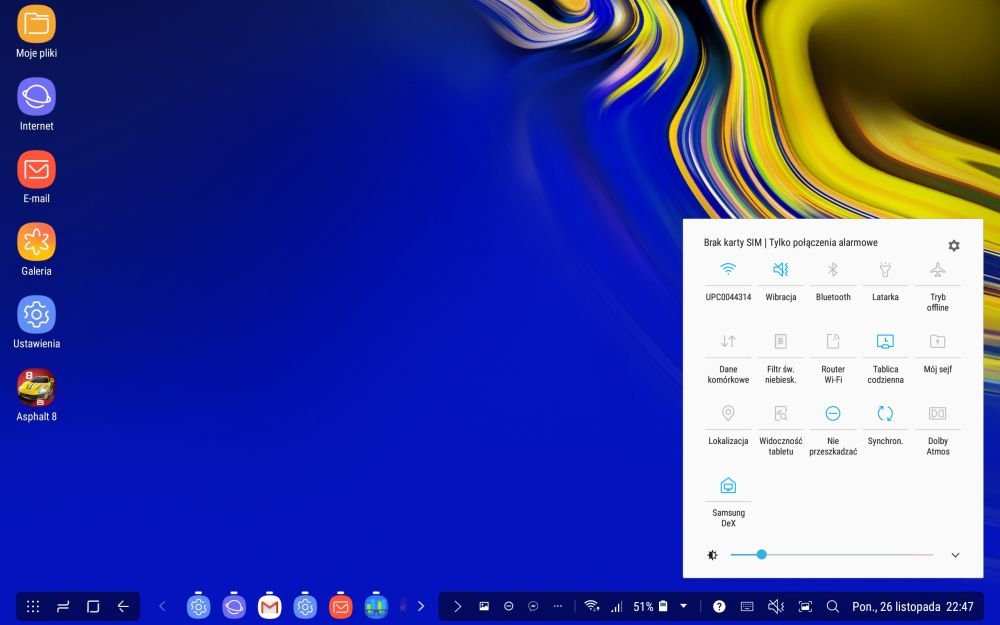Click the brightness sun icon
The image size is (1000, 625).
point(712,555)
